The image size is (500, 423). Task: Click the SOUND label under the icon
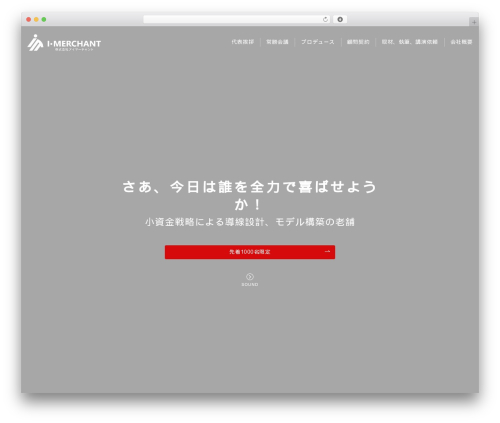(x=250, y=285)
